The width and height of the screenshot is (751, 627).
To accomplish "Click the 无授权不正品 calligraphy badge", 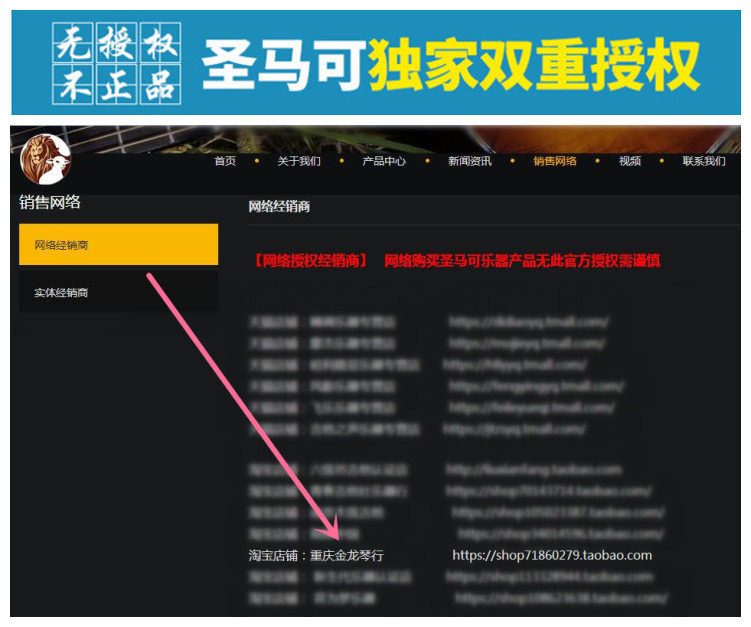I will 116,63.
